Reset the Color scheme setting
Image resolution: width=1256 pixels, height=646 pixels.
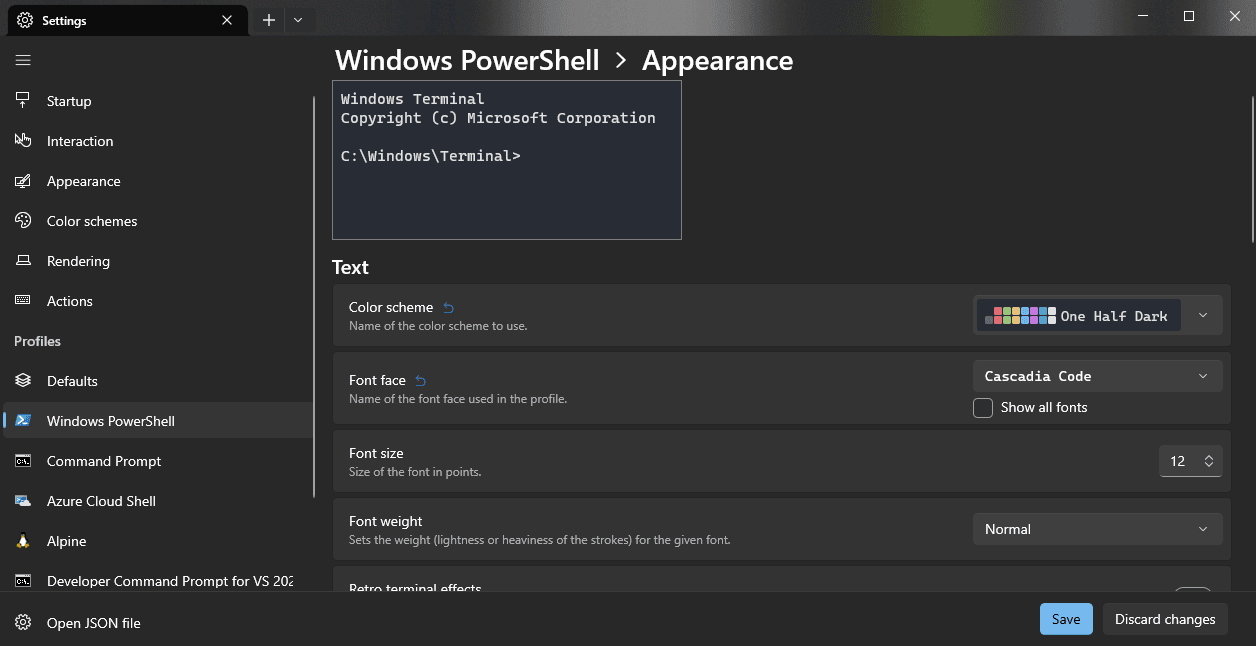pos(447,307)
